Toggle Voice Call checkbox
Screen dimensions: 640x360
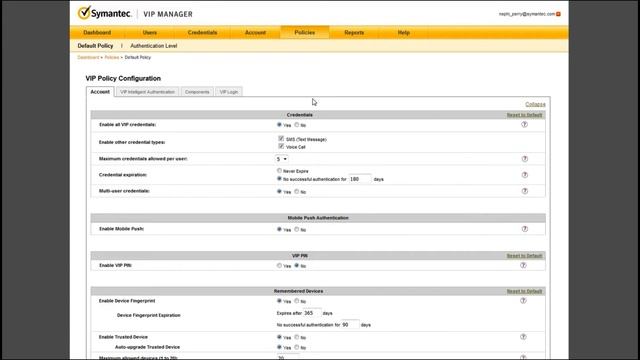click(x=281, y=146)
